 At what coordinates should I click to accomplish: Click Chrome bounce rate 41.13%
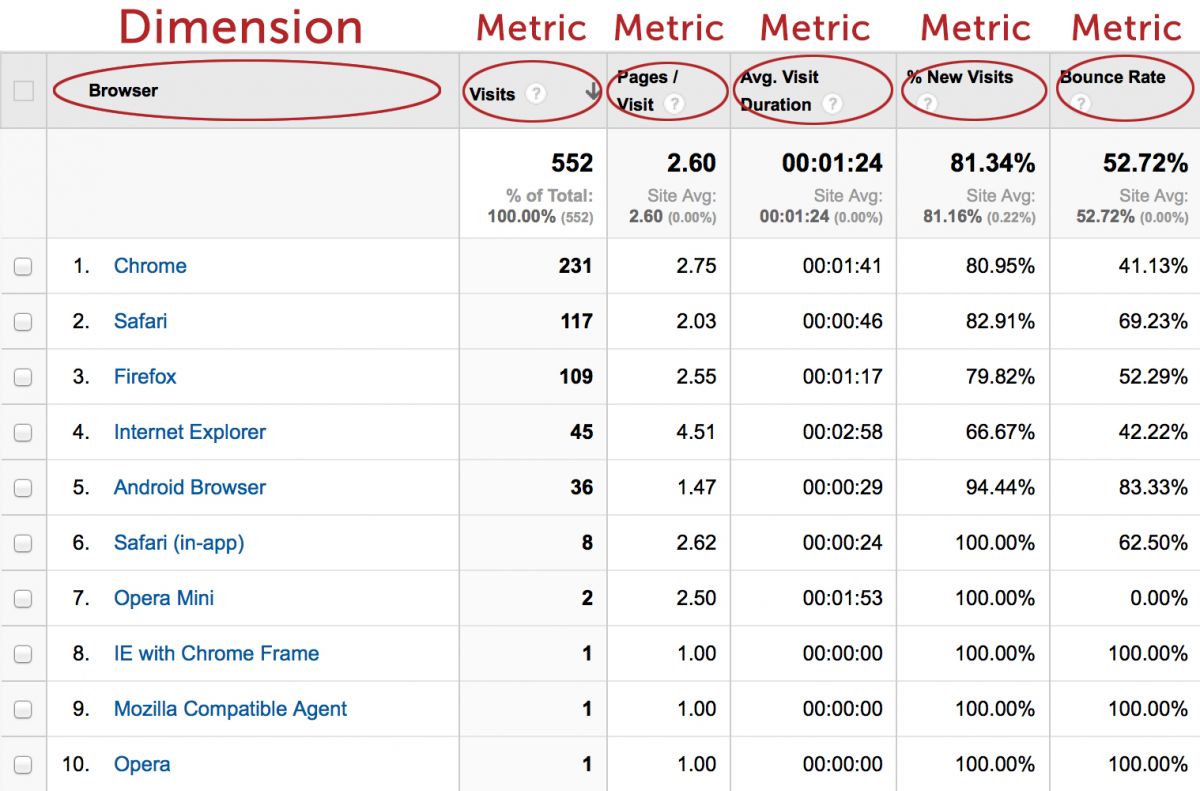pyautogui.click(x=1154, y=266)
